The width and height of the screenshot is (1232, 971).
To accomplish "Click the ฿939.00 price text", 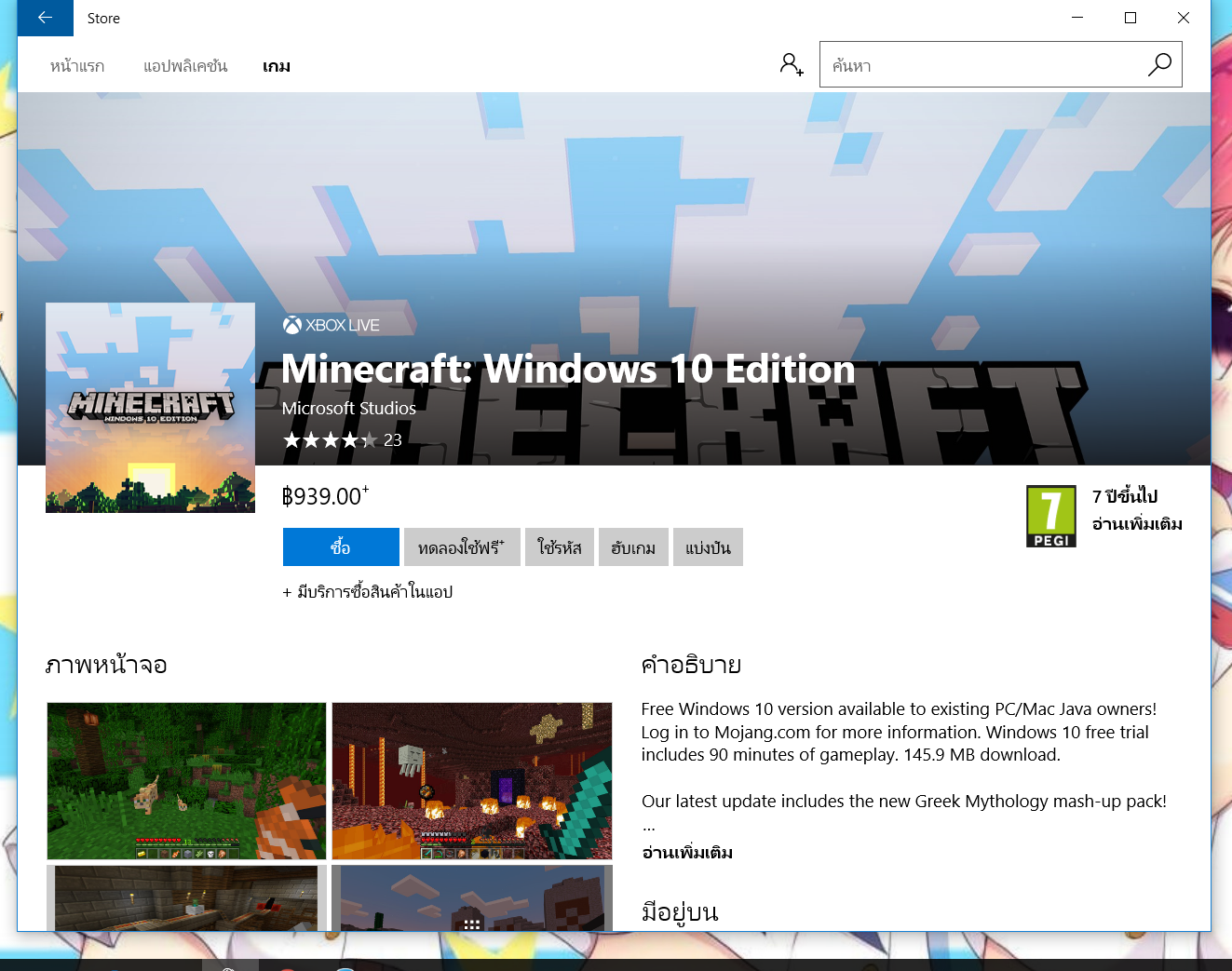I will (x=326, y=496).
